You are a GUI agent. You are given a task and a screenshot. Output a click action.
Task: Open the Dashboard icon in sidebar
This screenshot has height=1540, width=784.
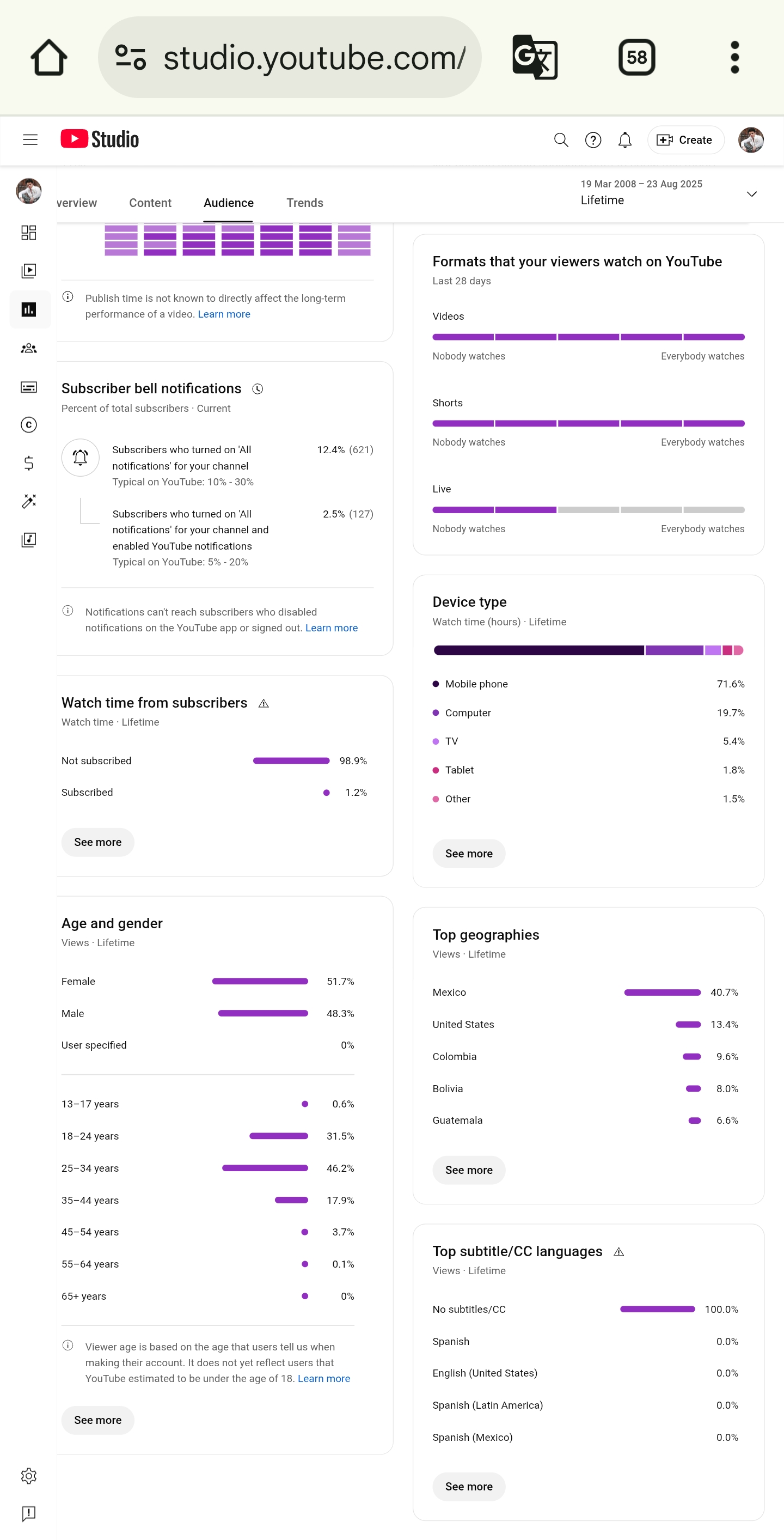click(x=29, y=233)
